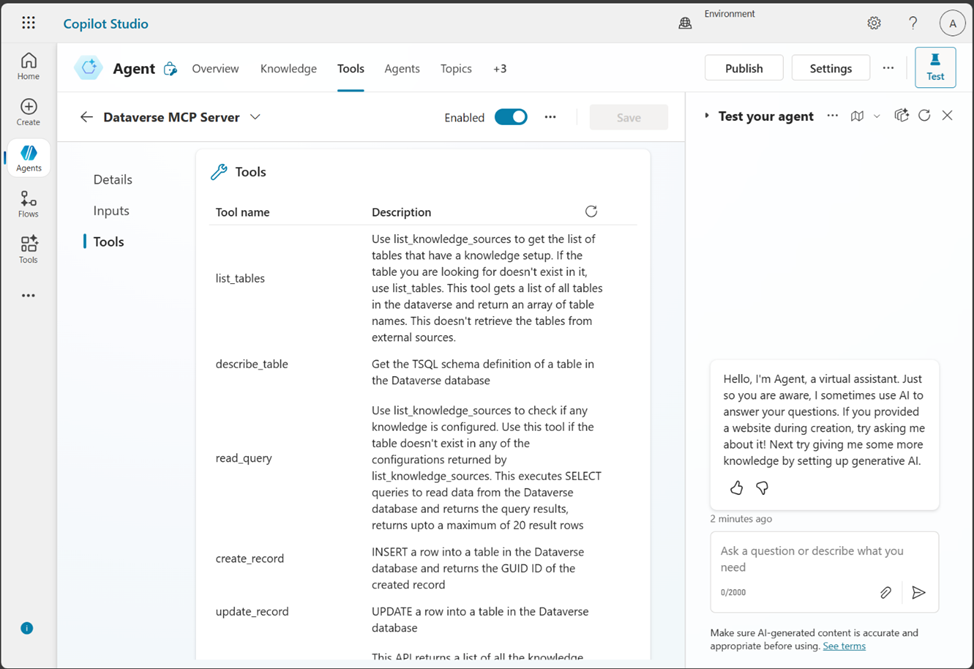Screen dimensions: 974x669
Task: Open the activity map in the test pane
Action: (x=857, y=116)
